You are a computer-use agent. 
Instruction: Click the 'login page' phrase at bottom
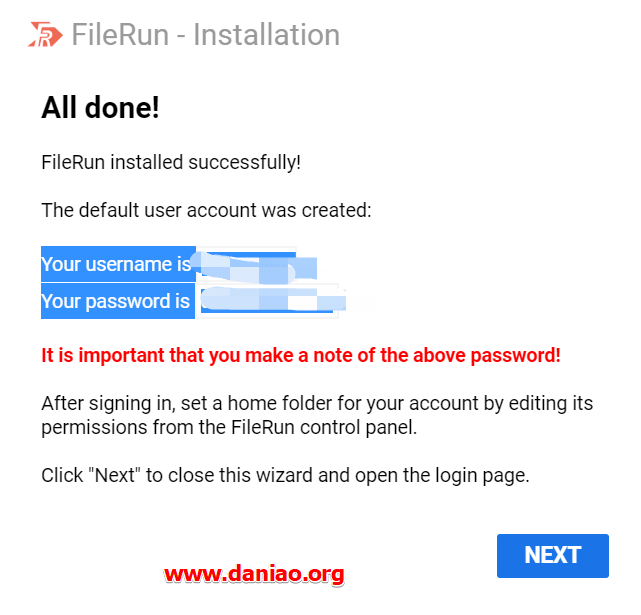482,476
